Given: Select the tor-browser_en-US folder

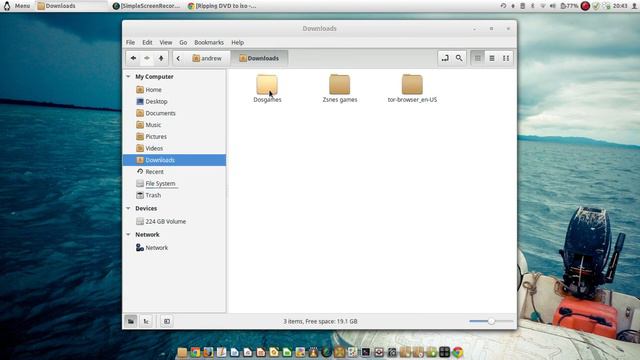Looking at the screenshot, I should click(412, 88).
